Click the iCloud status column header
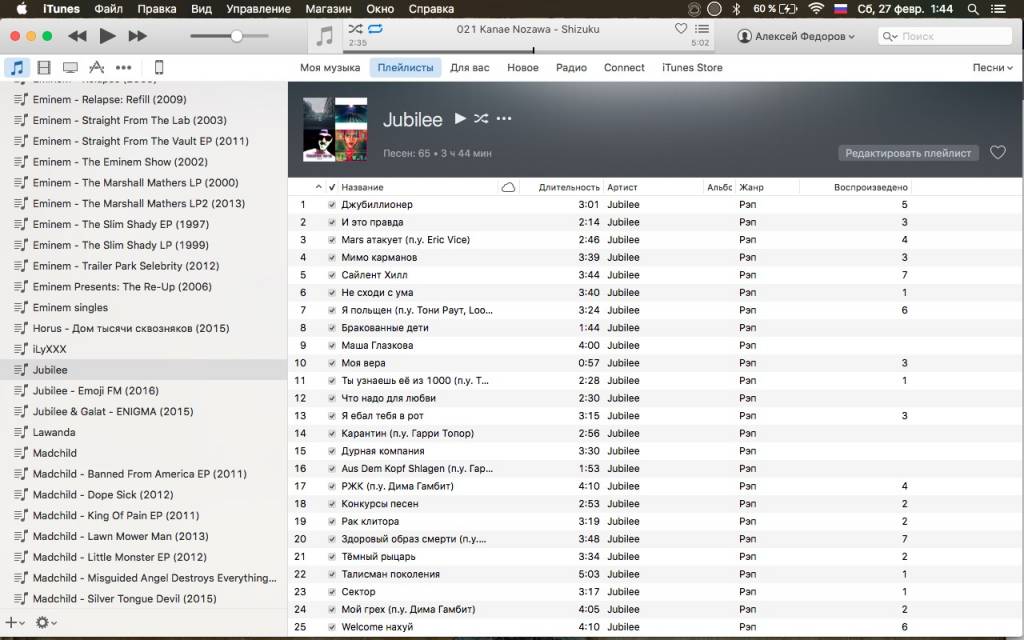This screenshot has height=640, width=1024. 508,187
